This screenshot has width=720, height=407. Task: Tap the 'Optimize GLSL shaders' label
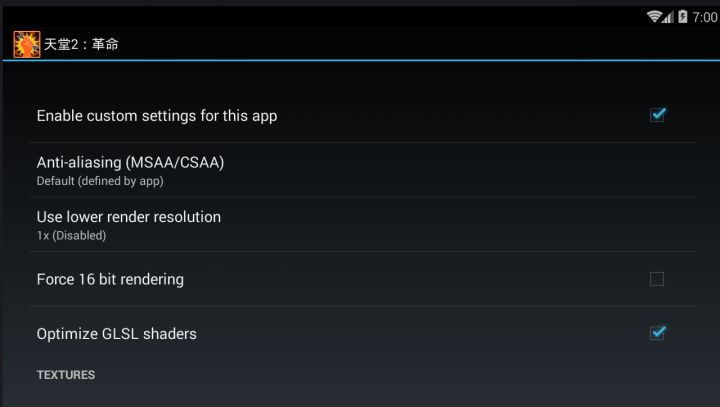tap(117, 334)
